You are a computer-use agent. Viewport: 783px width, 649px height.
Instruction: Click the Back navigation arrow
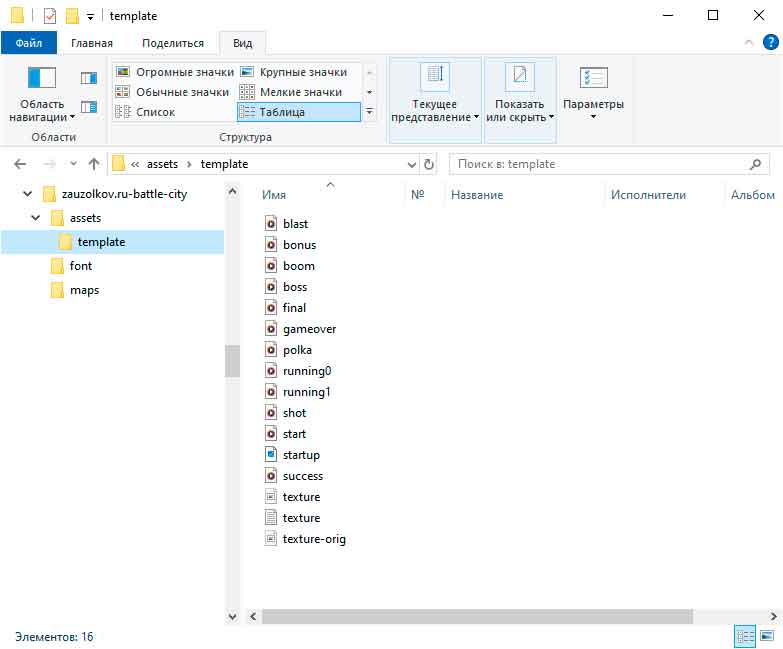pos(20,164)
